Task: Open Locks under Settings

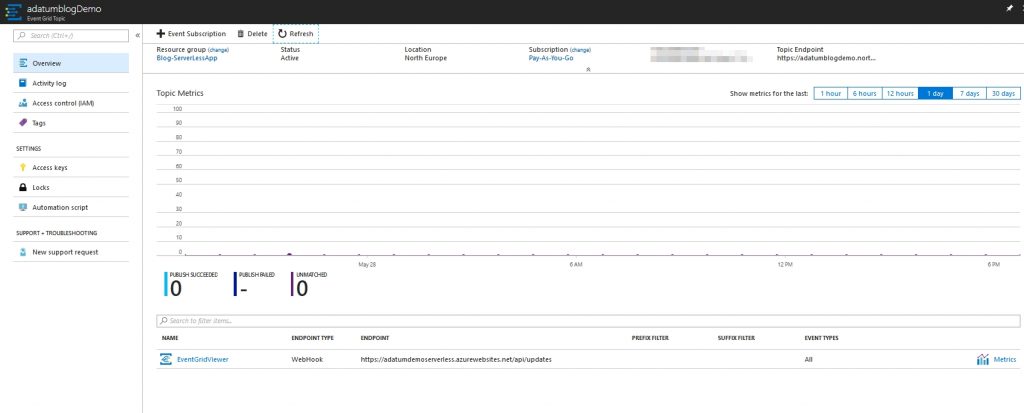Action: pos(71,188)
